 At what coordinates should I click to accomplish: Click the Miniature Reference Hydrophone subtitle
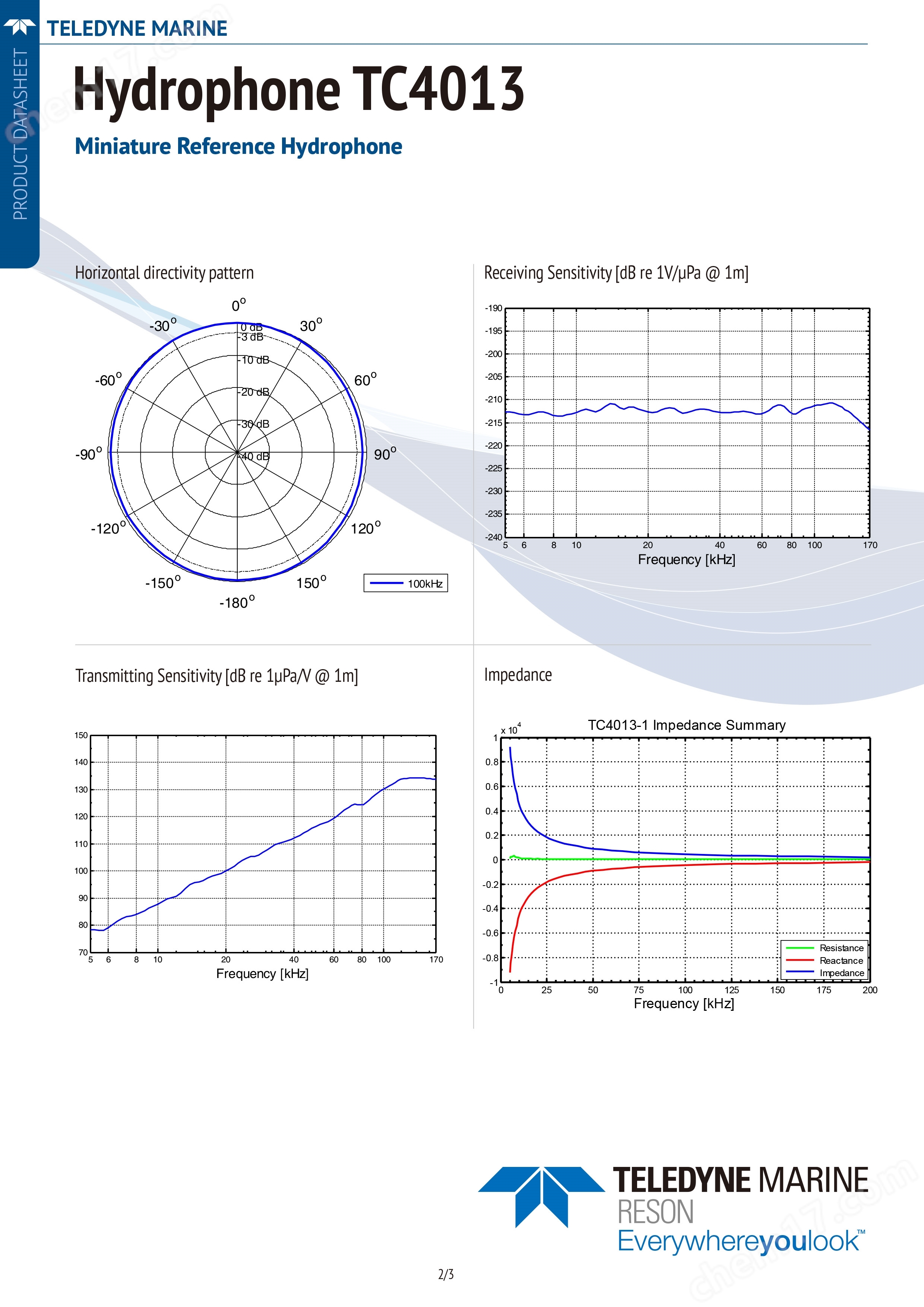click(x=238, y=146)
